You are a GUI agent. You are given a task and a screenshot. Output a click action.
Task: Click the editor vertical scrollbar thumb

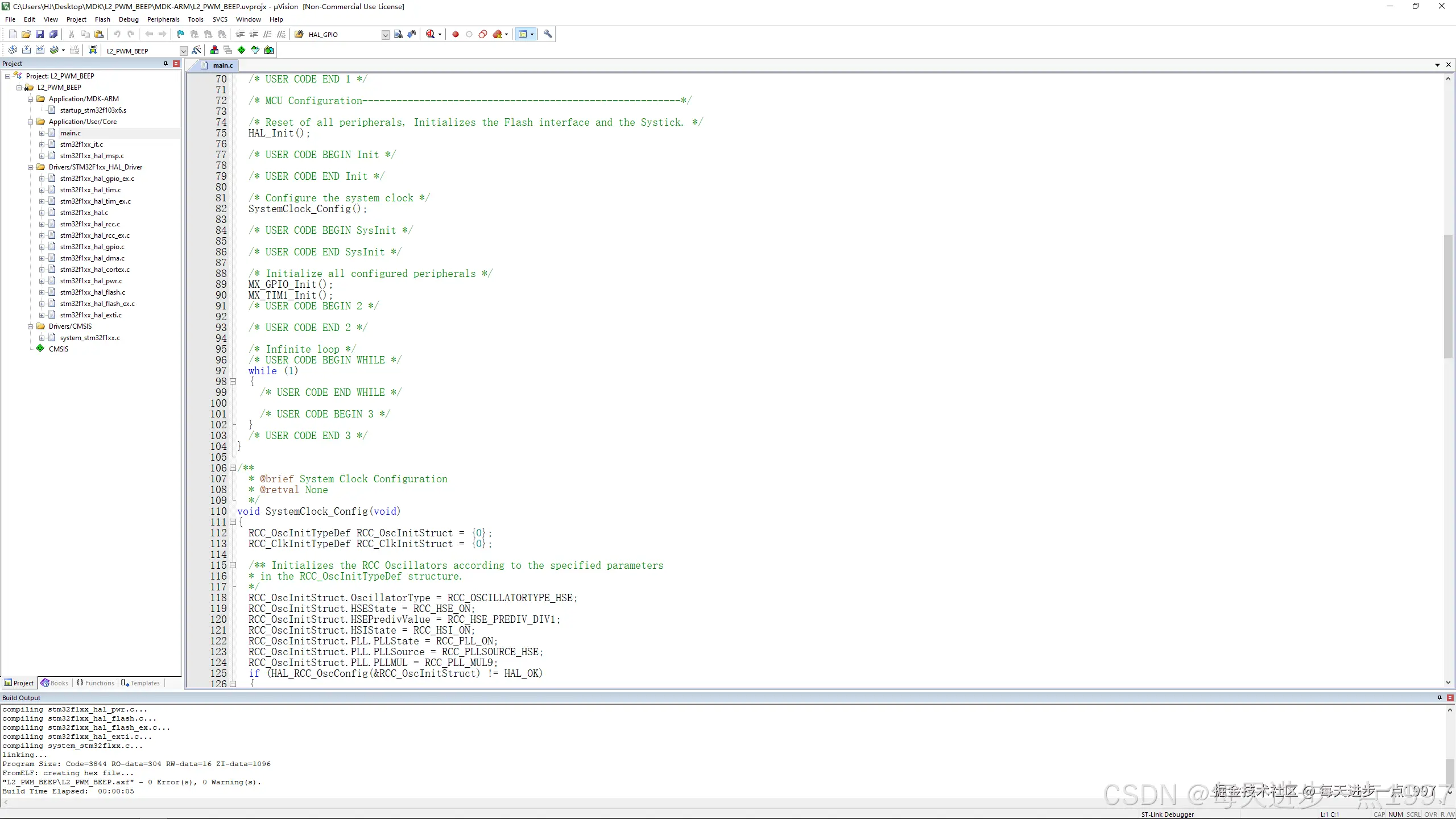coord(1448,296)
